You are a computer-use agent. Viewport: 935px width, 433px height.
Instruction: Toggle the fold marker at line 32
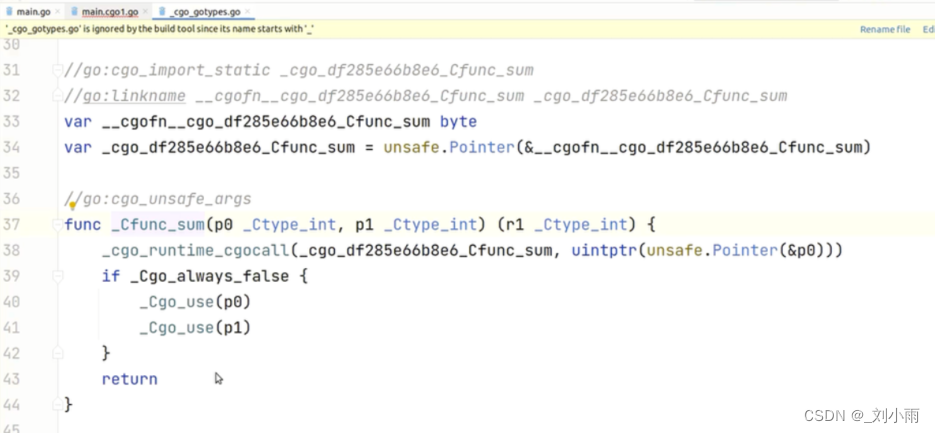[x=57, y=96]
